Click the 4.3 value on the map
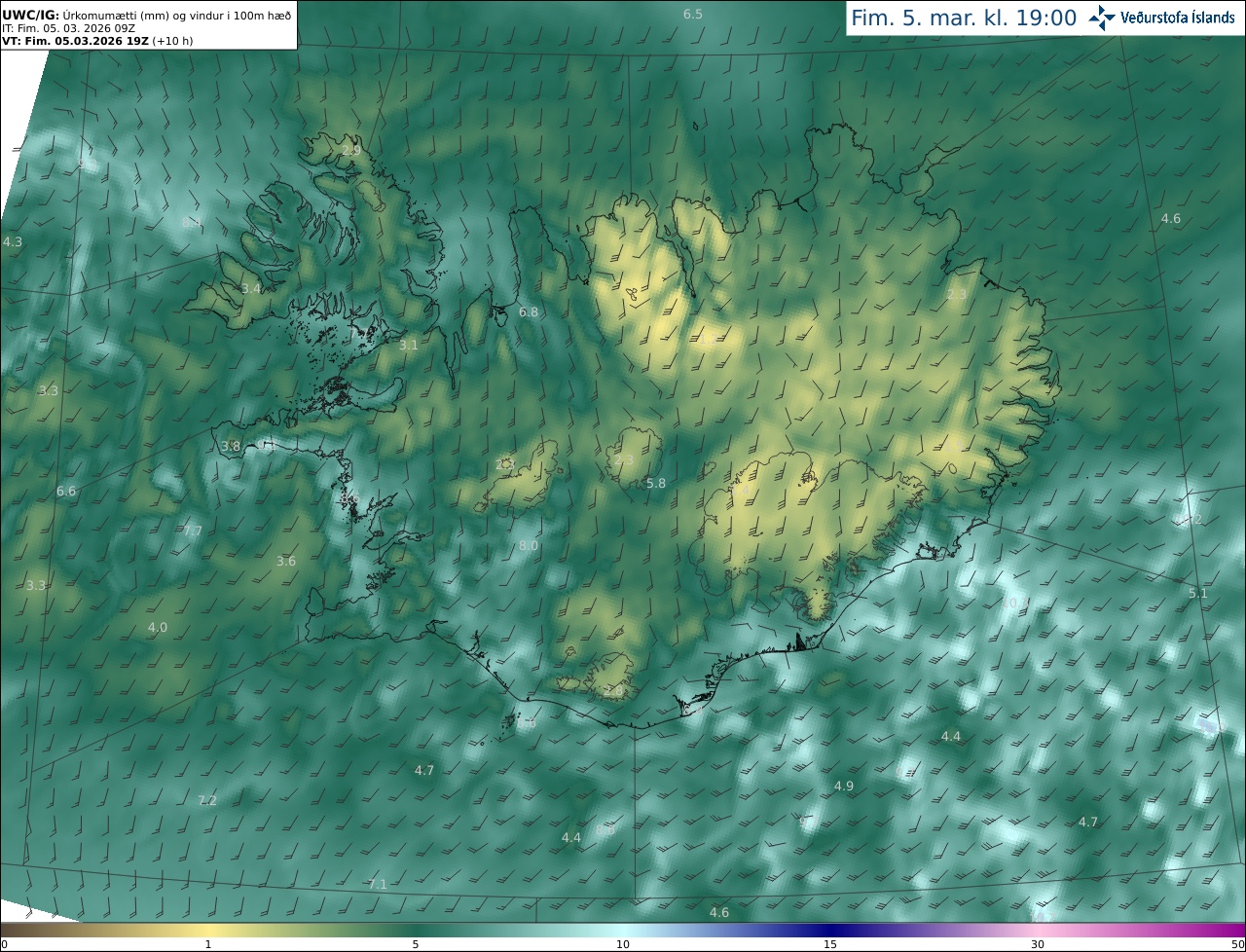 coord(13,241)
